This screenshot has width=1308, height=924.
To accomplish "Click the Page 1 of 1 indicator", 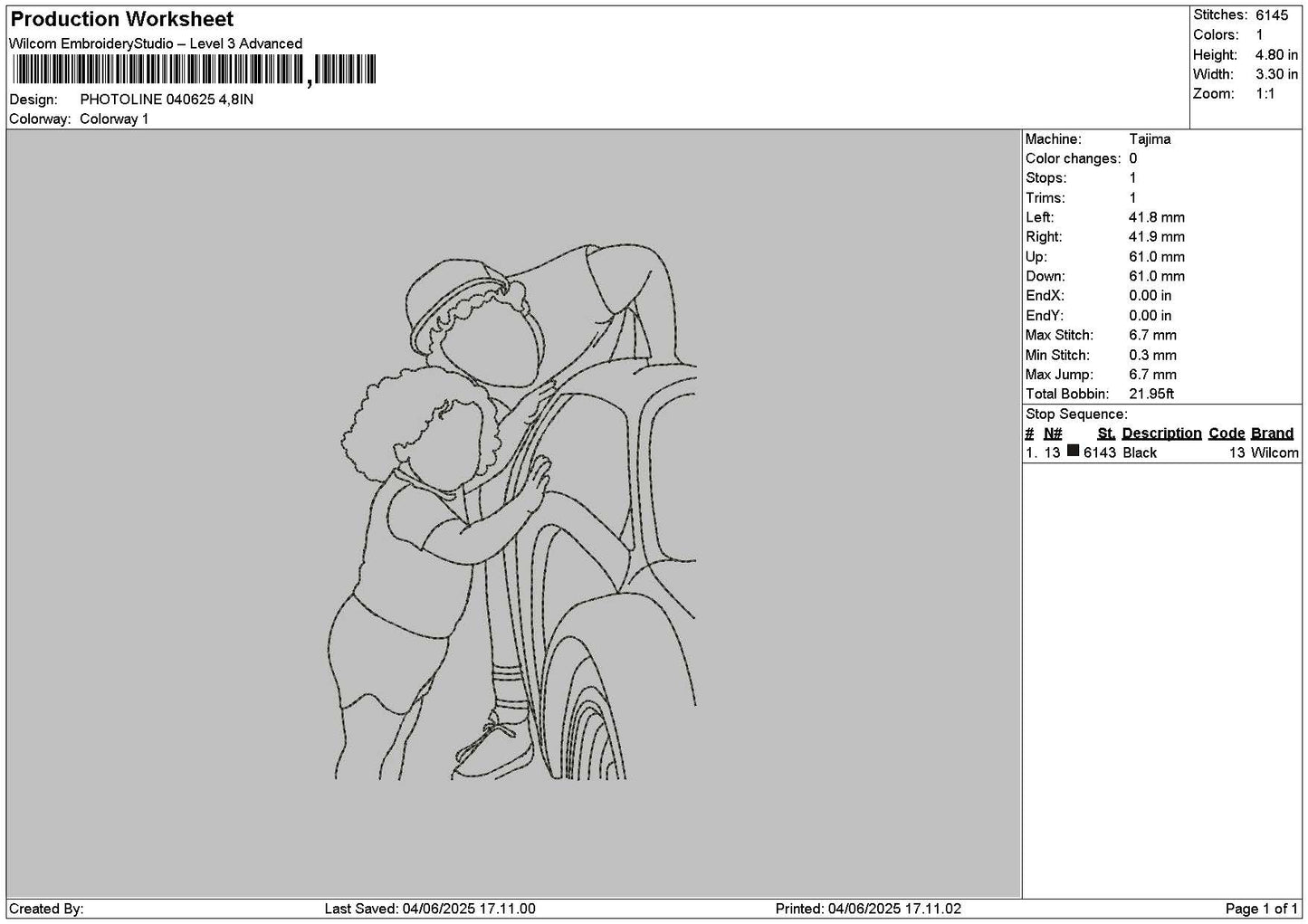I will pos(1261,909).
